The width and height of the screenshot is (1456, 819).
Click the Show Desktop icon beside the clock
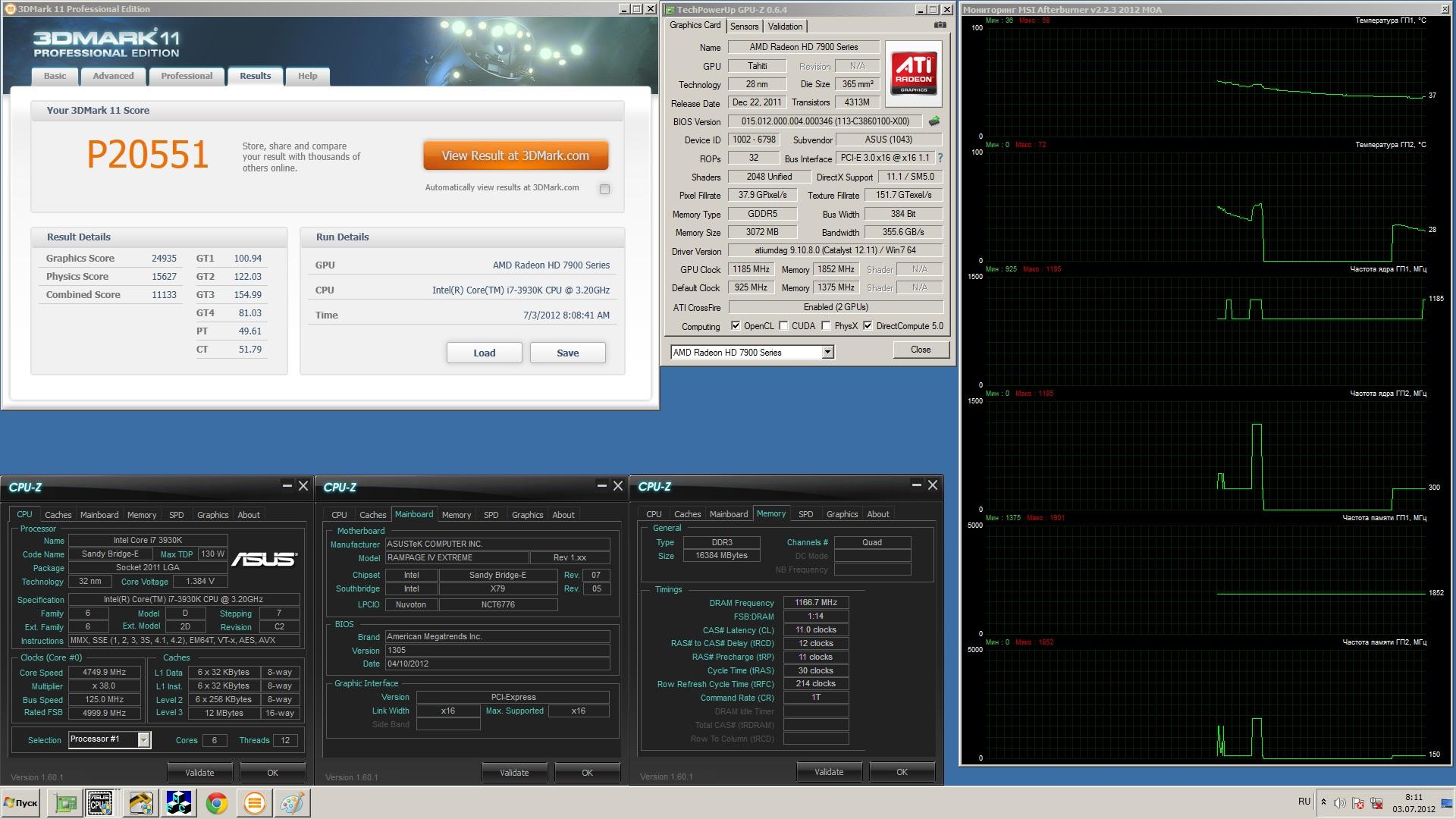click(1447, 803)
